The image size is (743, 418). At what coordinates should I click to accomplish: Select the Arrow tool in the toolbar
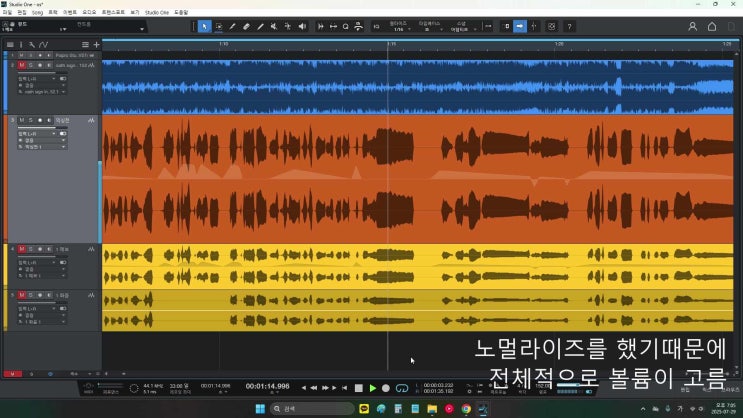click(204, 26)
